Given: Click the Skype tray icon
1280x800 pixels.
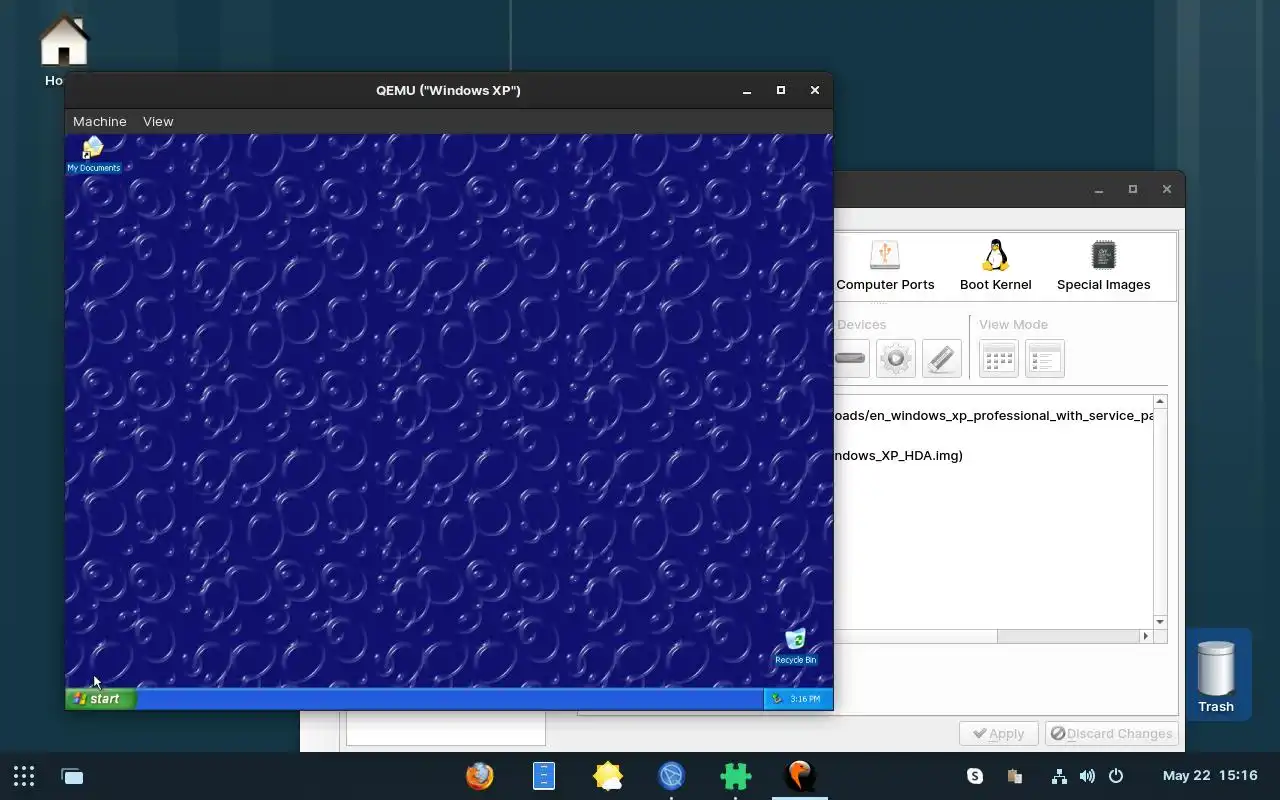Looking at the screenshot, I should click(975, 776).
